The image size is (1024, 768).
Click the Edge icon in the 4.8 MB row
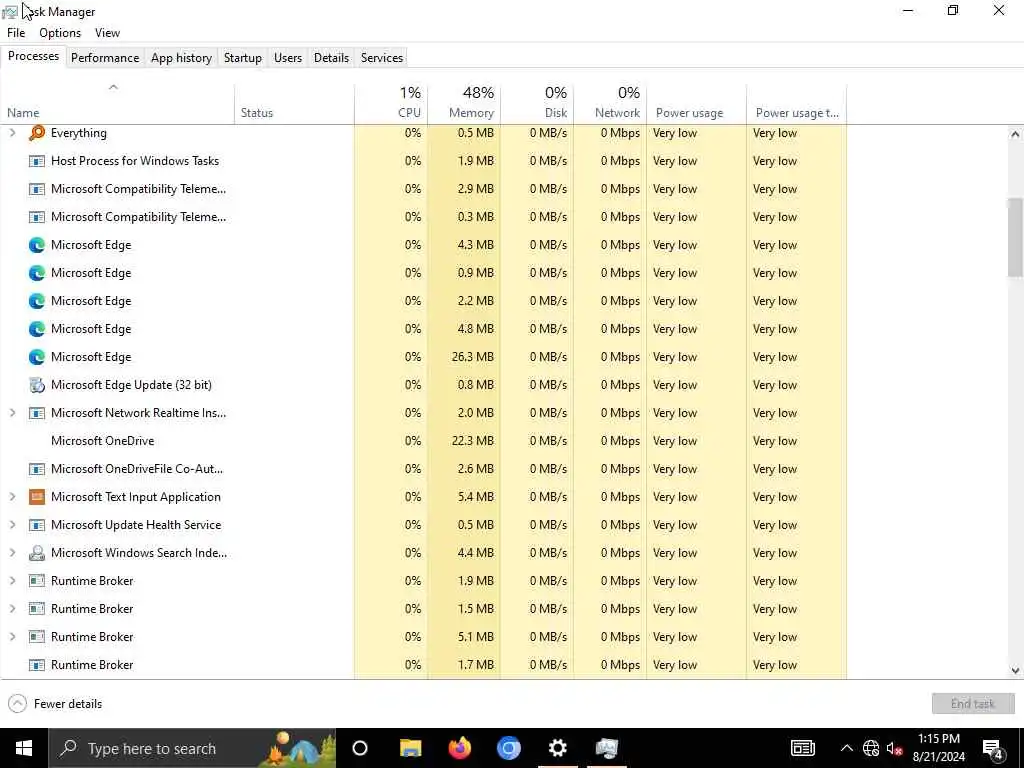(x=37, y=329)
